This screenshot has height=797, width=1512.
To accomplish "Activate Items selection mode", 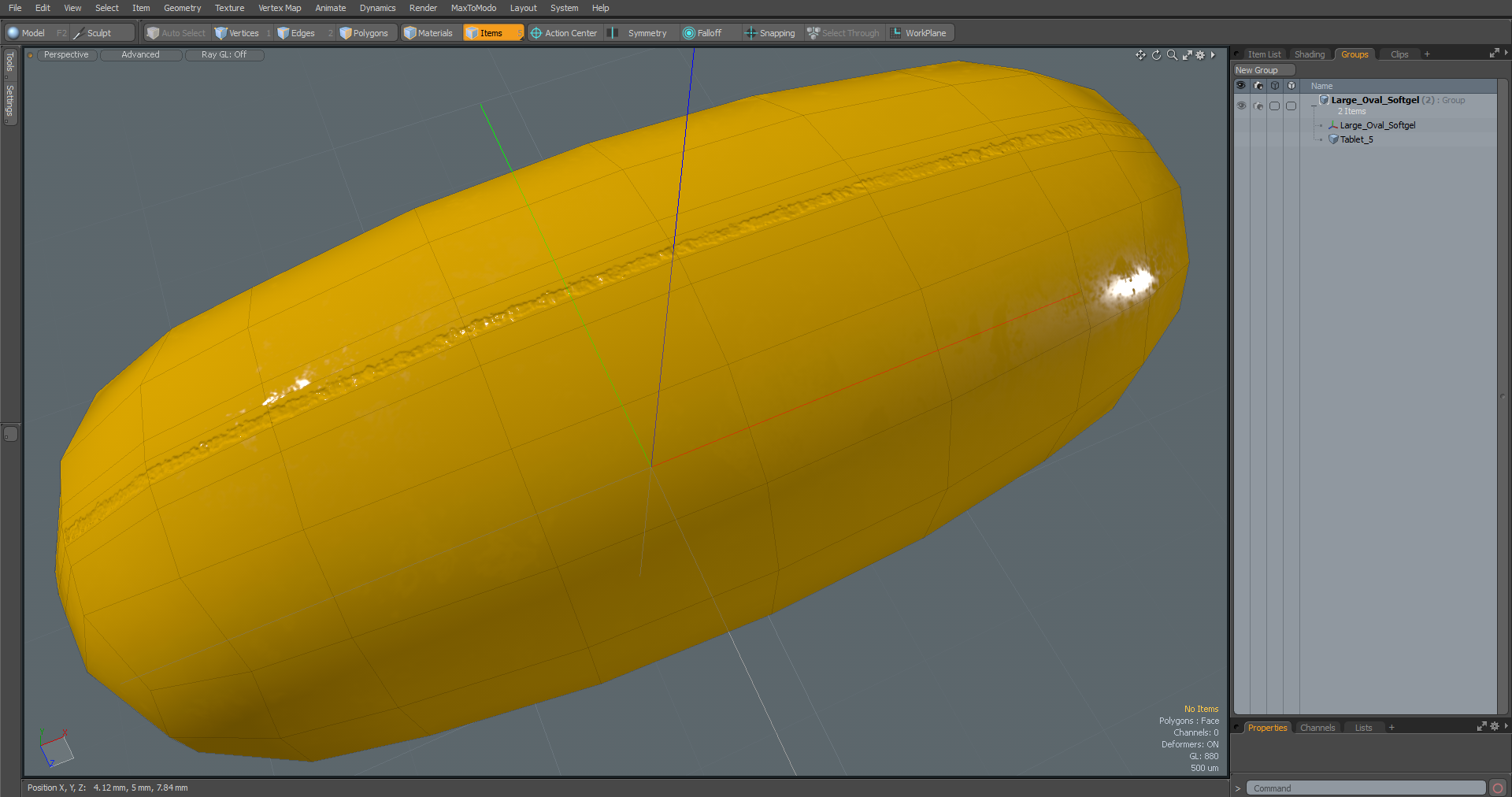I will tap(493, 33).
